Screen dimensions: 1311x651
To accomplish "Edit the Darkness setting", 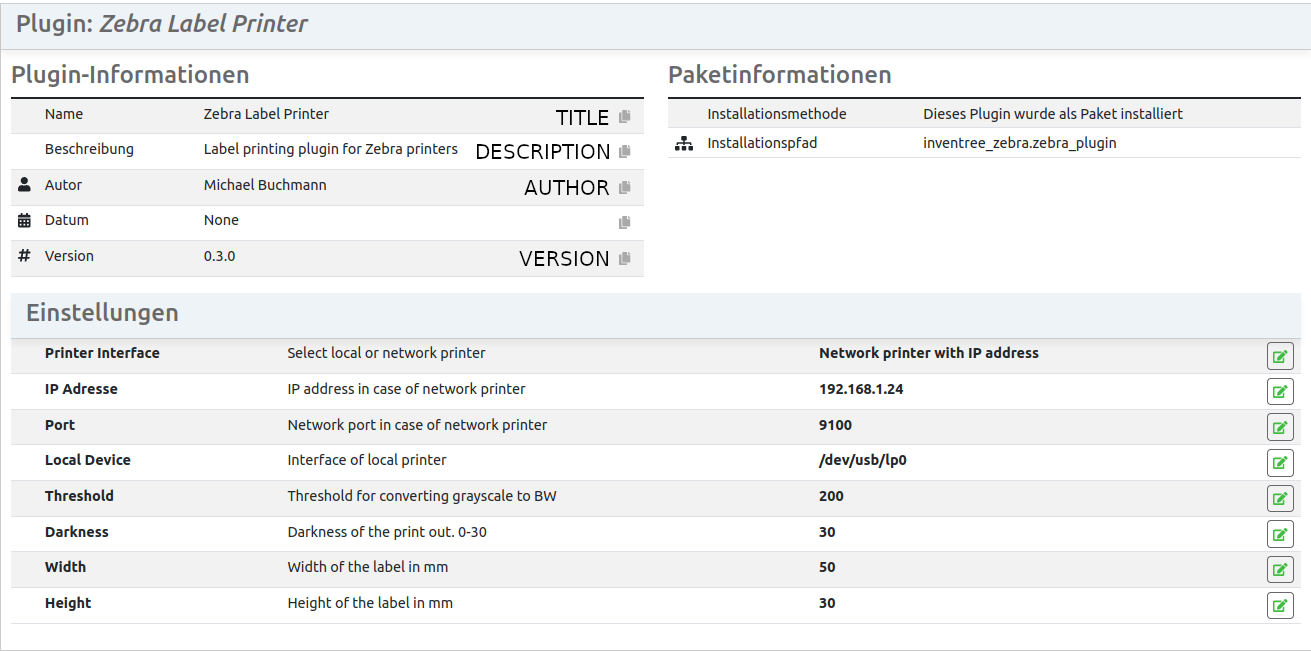I will (x=1279, y=533).
